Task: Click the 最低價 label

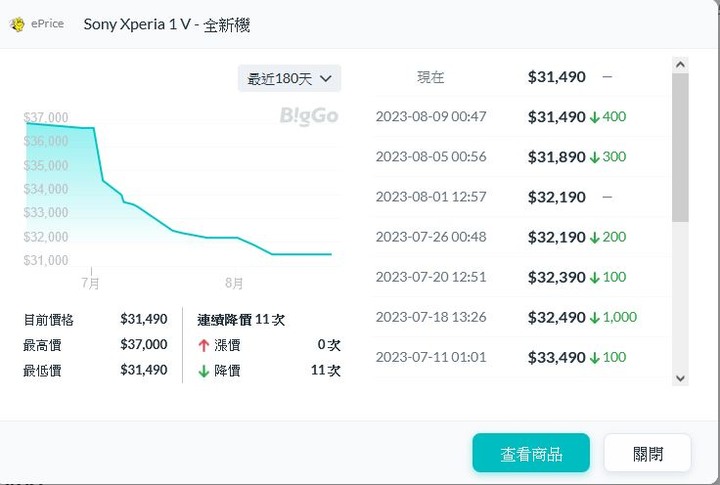Action: pyautogui.click(x=42, y=371)
